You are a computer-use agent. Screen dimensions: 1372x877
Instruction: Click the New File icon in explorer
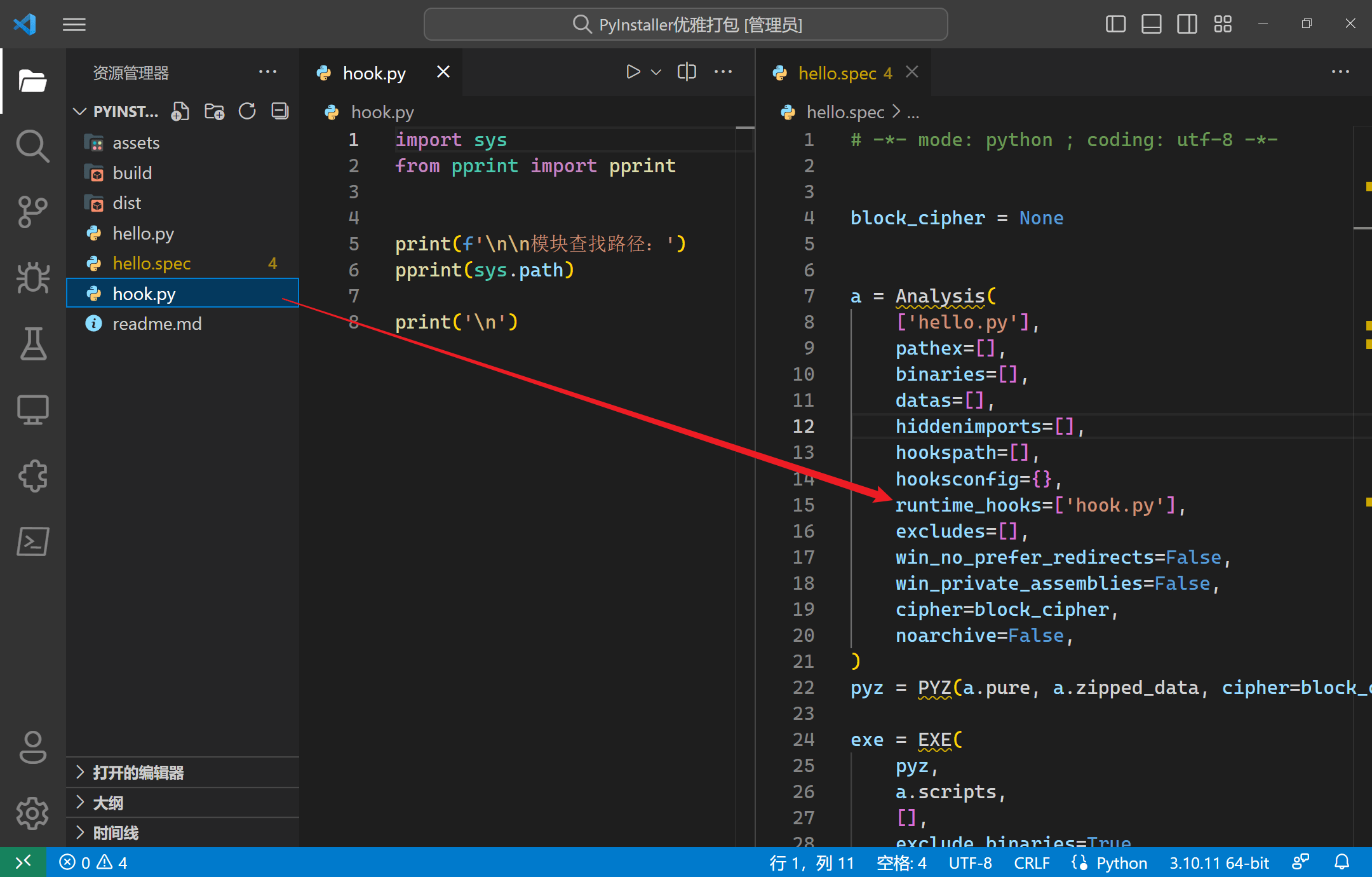tap(180, 112)
